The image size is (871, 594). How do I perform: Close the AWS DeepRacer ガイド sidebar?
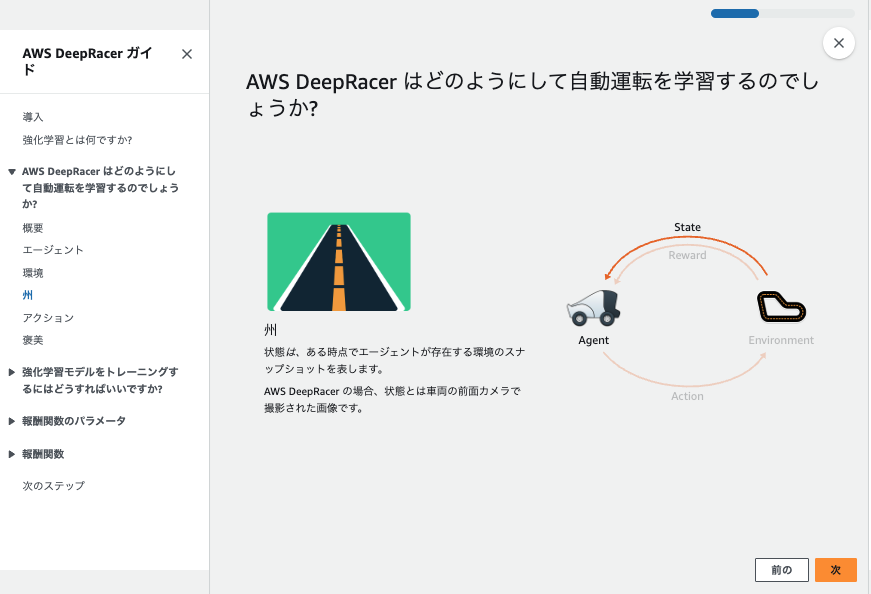tap(186, 54)
